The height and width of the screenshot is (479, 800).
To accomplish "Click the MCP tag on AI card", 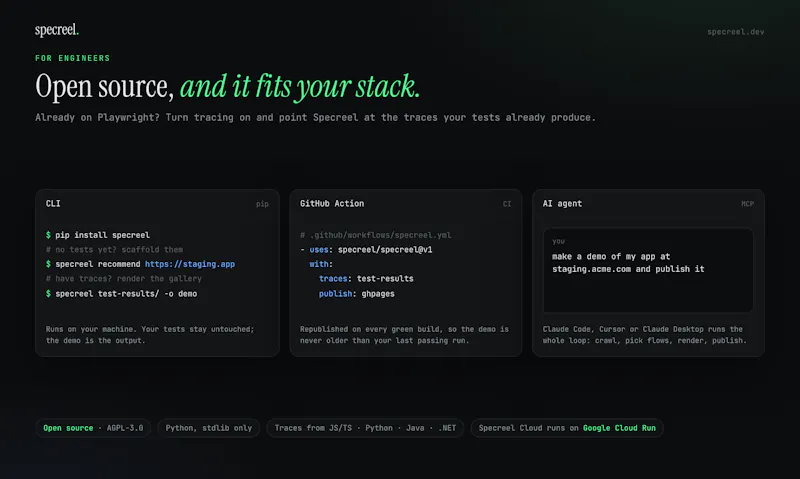I will tap(747, 204).
